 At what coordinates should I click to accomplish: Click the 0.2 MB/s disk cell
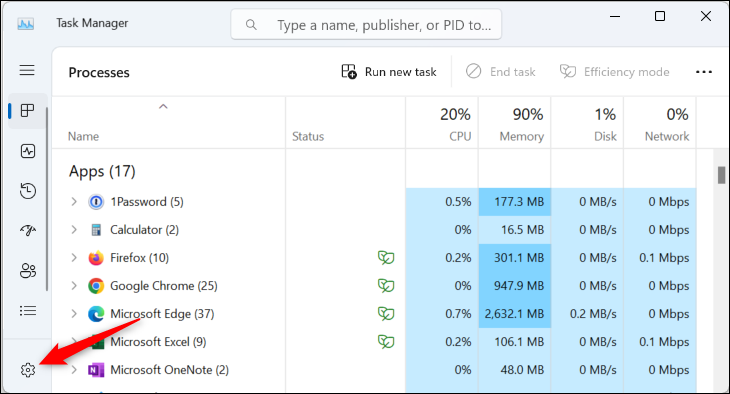(x=587, y=314)
